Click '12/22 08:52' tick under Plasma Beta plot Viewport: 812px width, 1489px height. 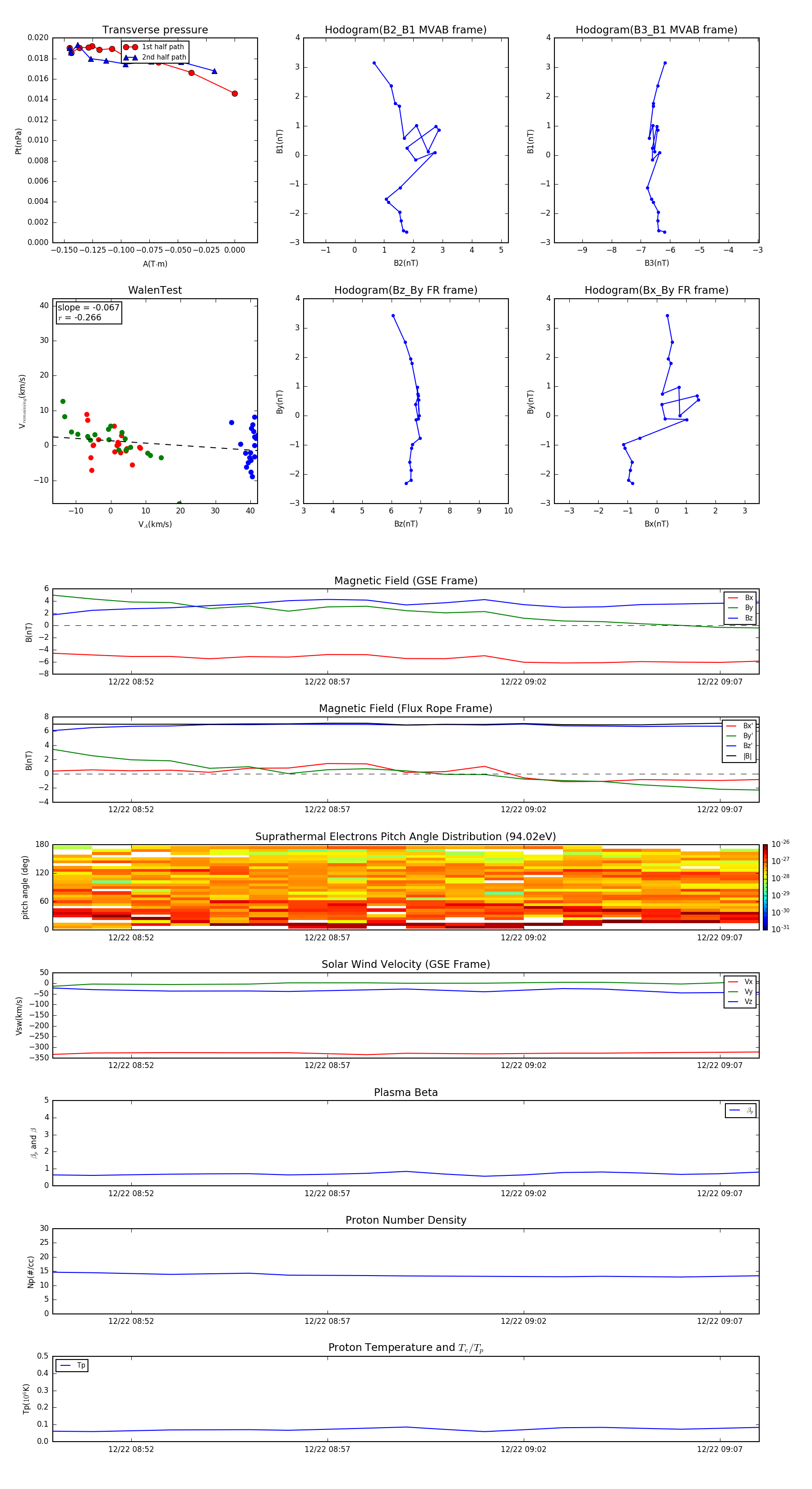click(x=131, y=1193)
